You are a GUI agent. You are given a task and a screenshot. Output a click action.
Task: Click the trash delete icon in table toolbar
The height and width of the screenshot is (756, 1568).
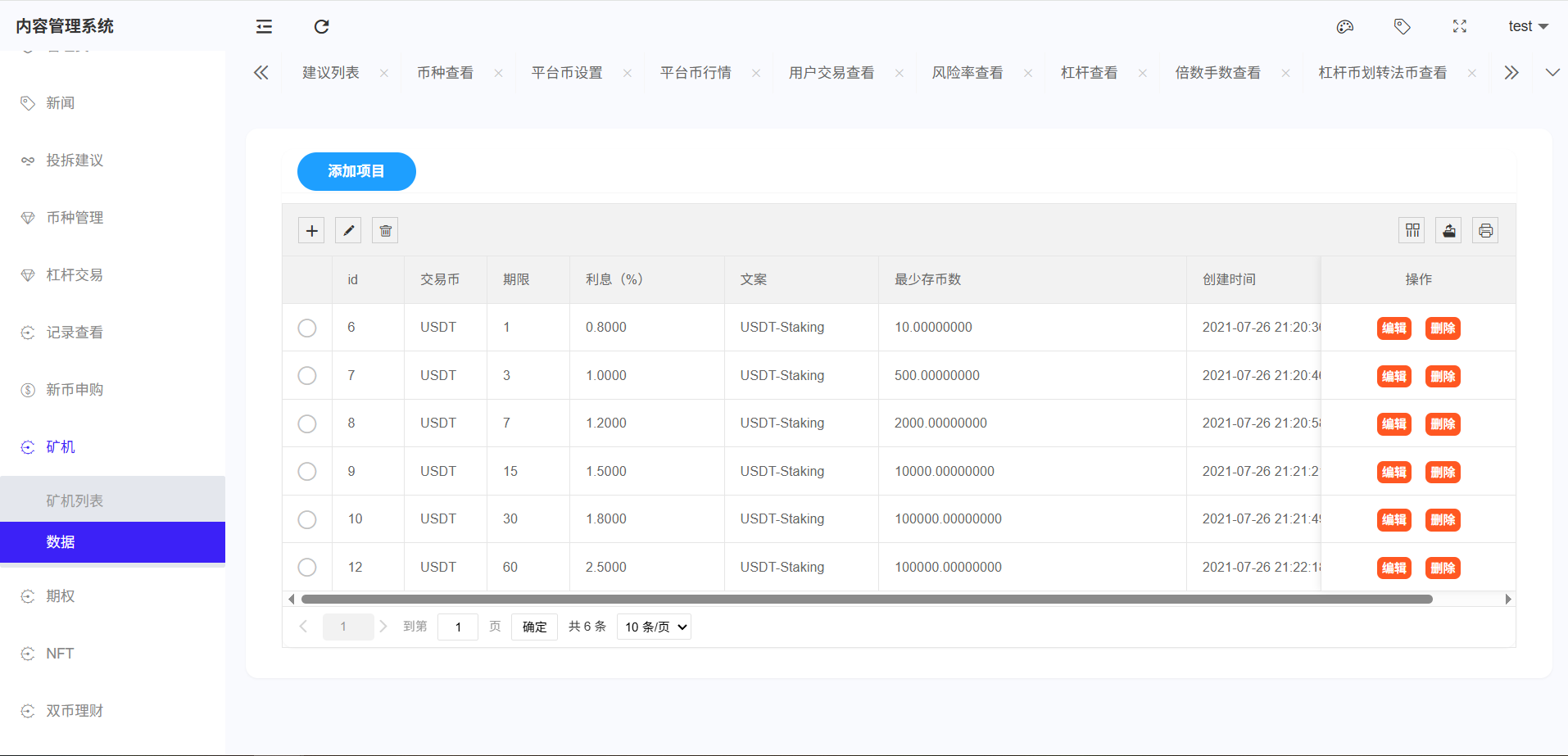coord(385,231)
